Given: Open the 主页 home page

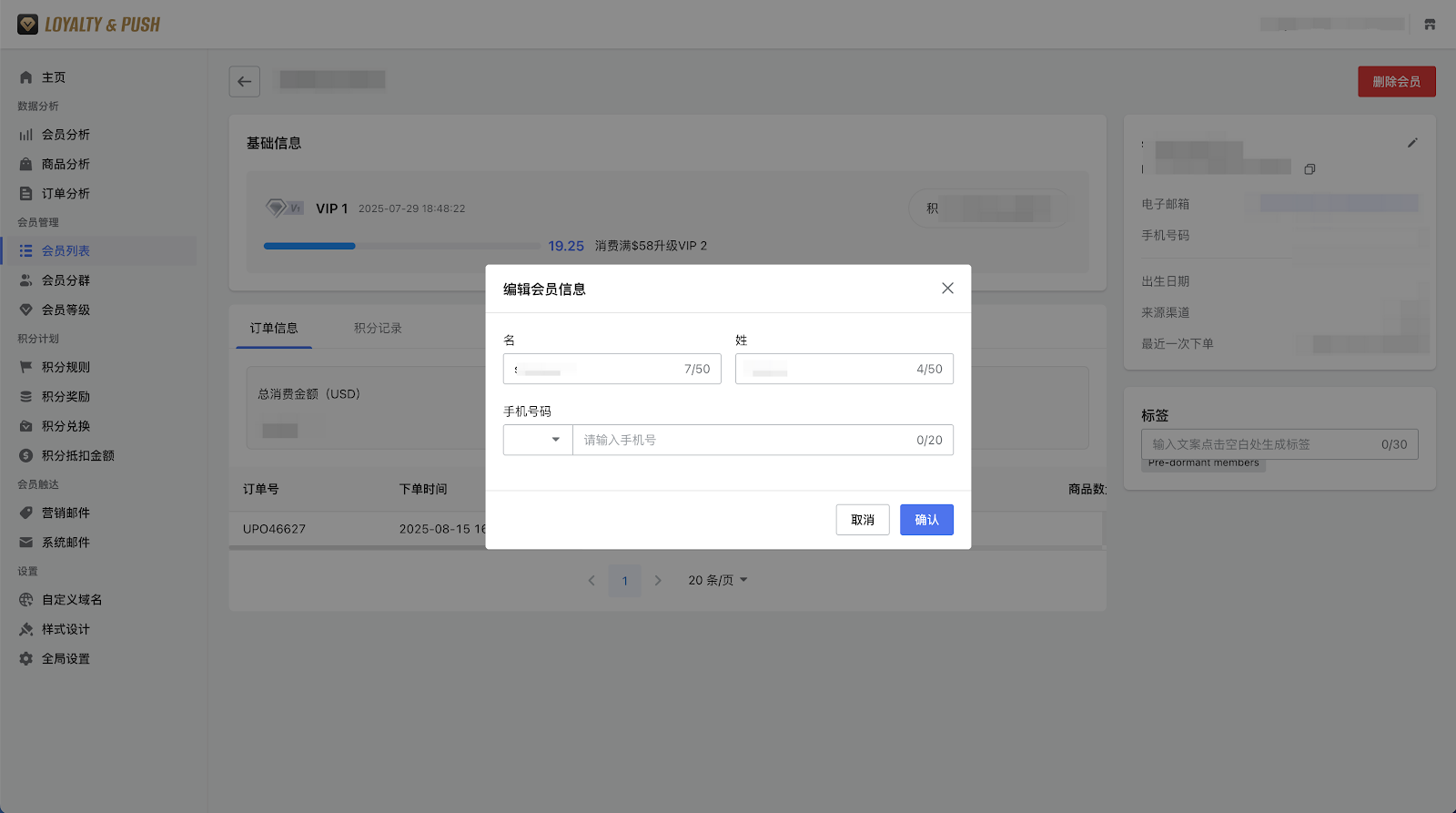Looking at the screenshot, I should pyautogui.click(x=54, y=77).
